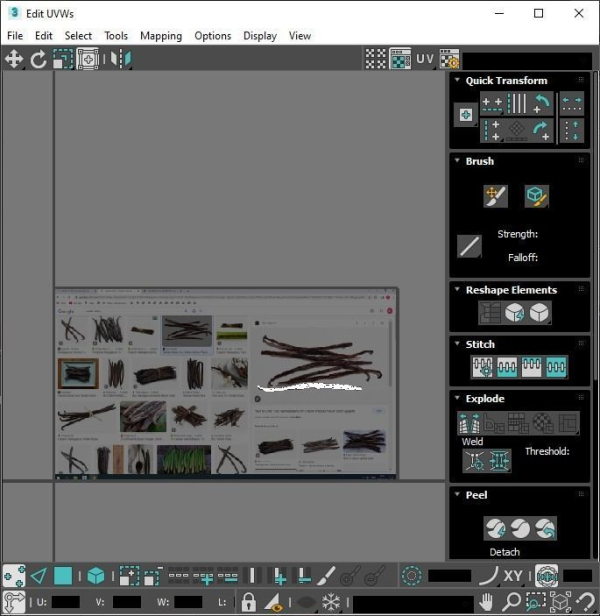This screenshot has width=600, height=616.
Task: Space selection horizontally
Action: [x=572, y=104]
